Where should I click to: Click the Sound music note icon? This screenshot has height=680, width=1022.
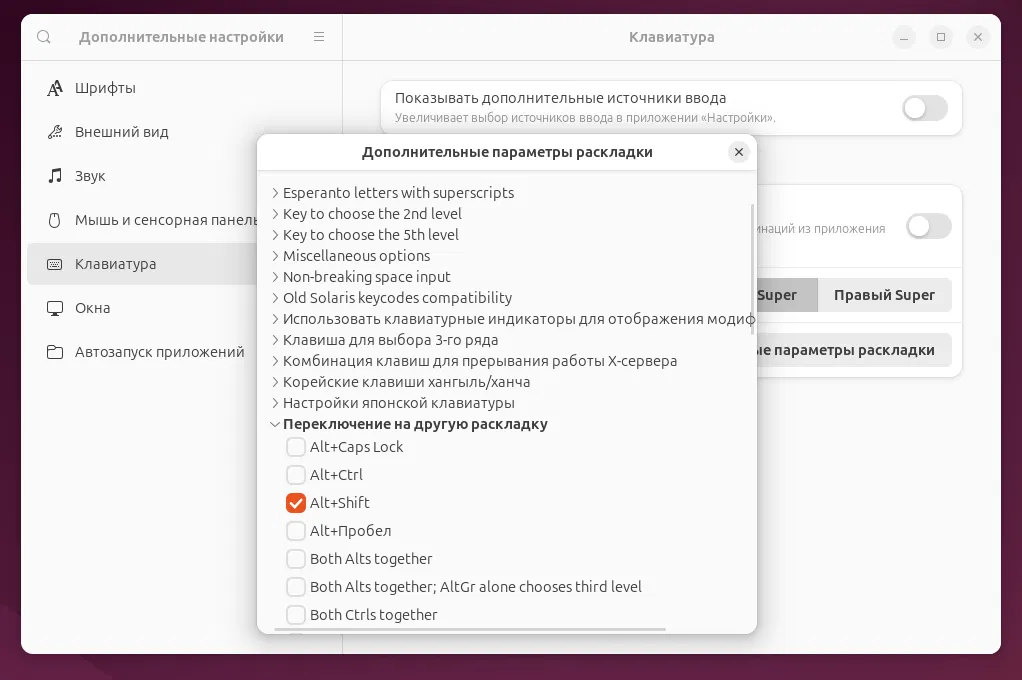(x=55, y=176)
